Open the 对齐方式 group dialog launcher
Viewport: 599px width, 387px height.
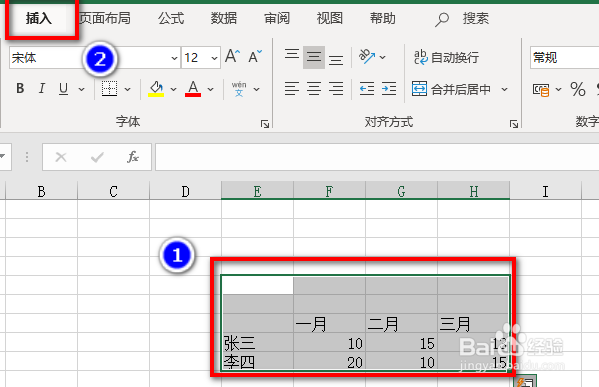pos(514,124)
